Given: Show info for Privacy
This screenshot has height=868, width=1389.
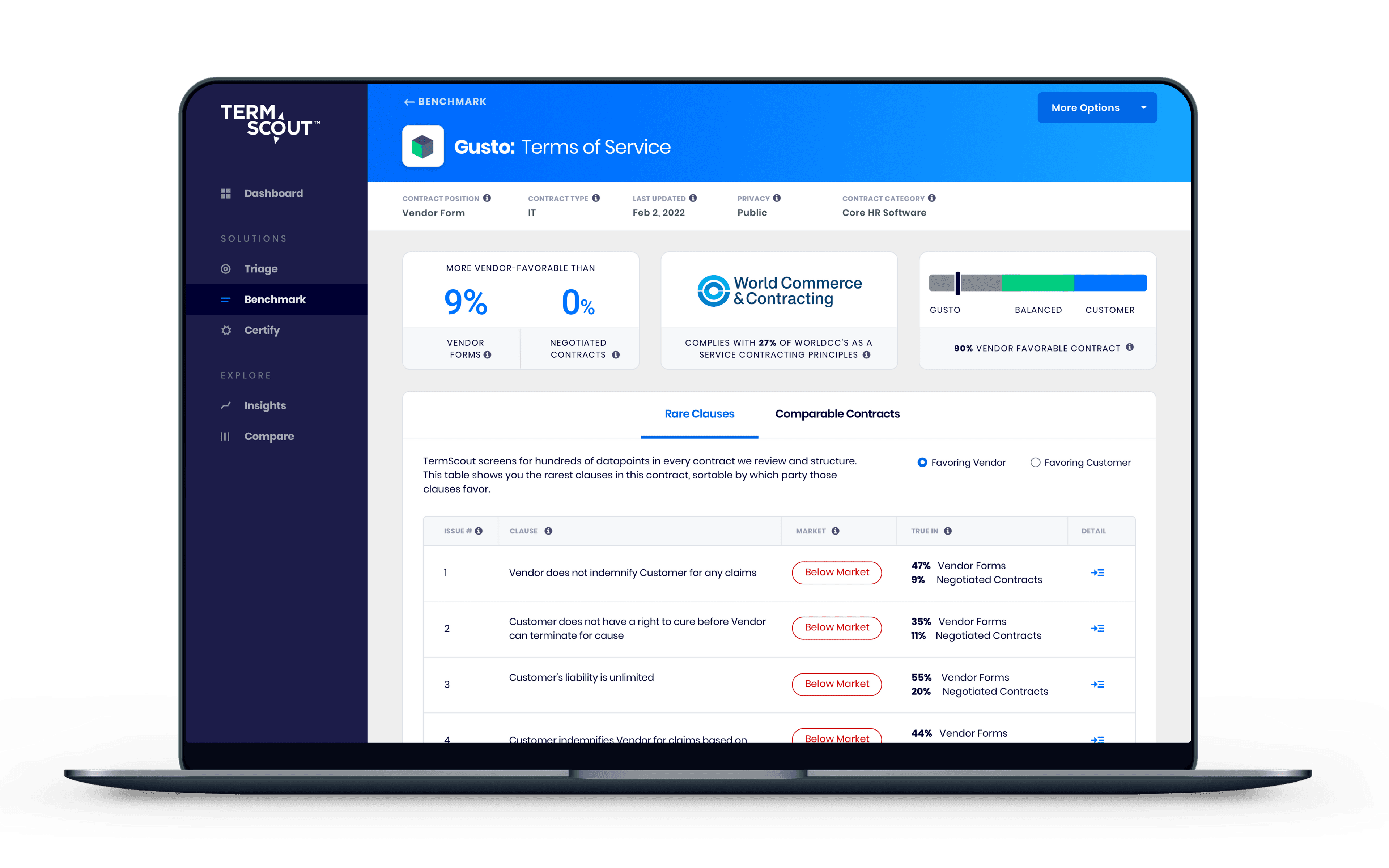Looking at the screenshot, I should tap(777, 198).
